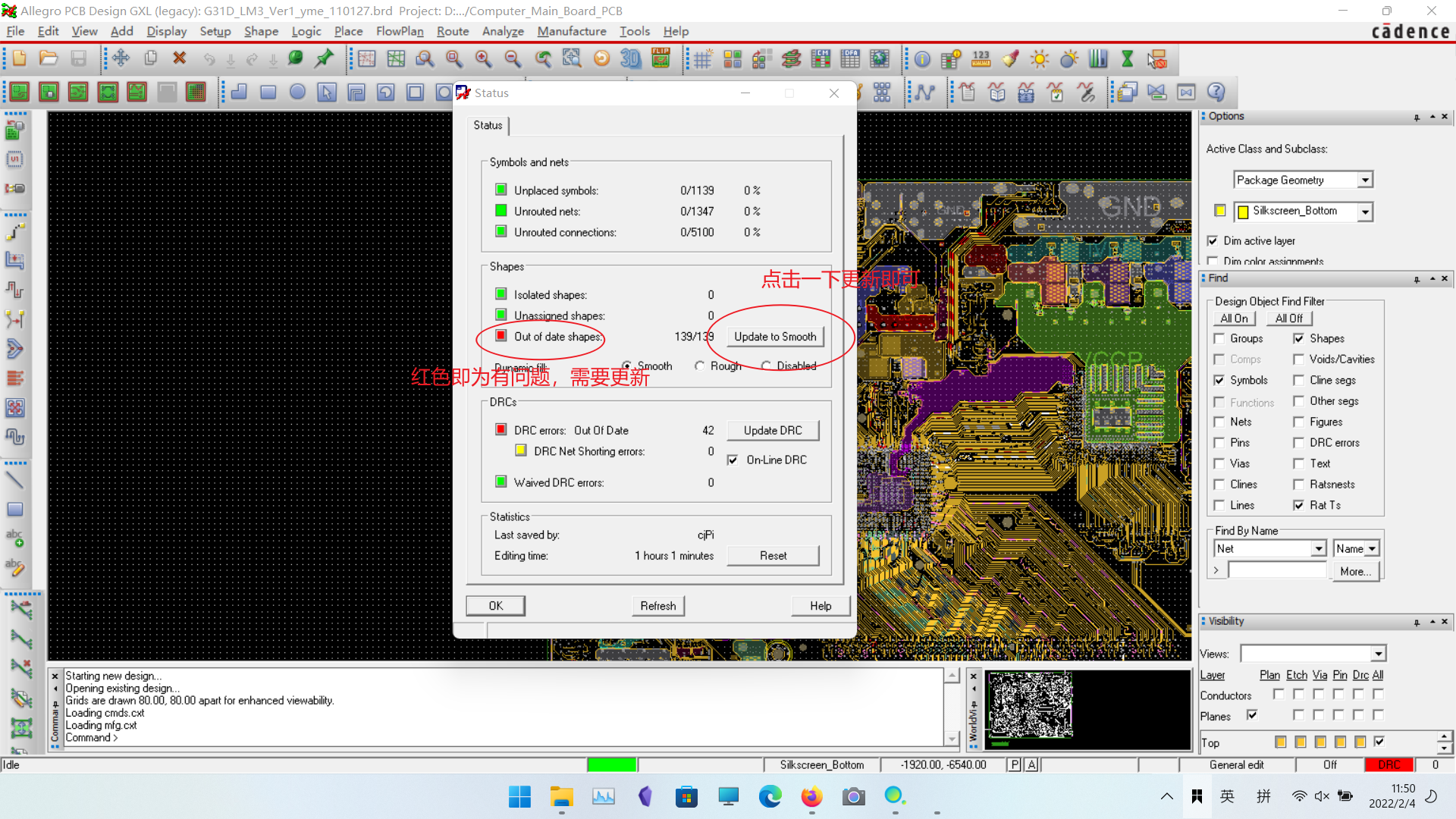Click the 3D viewer toolbar icon
1456x819 pixels.
630,58
